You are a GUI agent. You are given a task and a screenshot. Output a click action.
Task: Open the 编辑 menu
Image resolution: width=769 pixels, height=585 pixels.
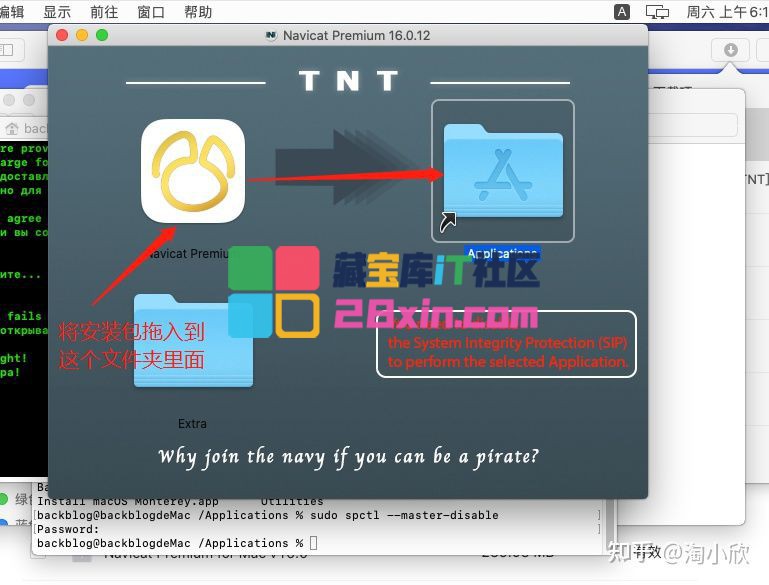pos(12,12)
